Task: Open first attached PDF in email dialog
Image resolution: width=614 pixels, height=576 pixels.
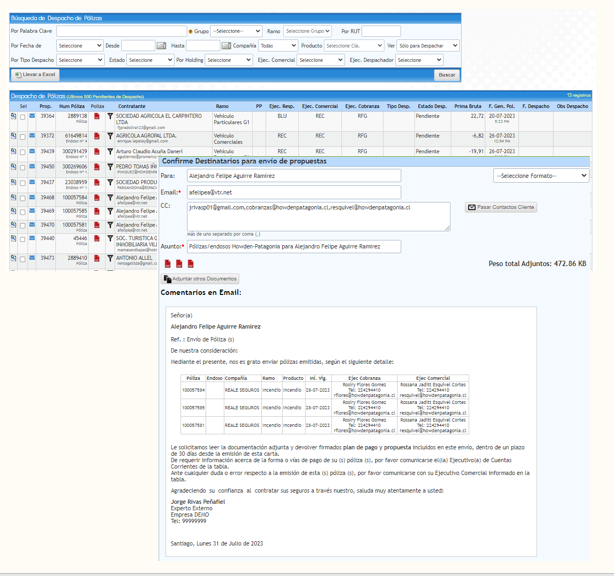Action: click(167, 263)
